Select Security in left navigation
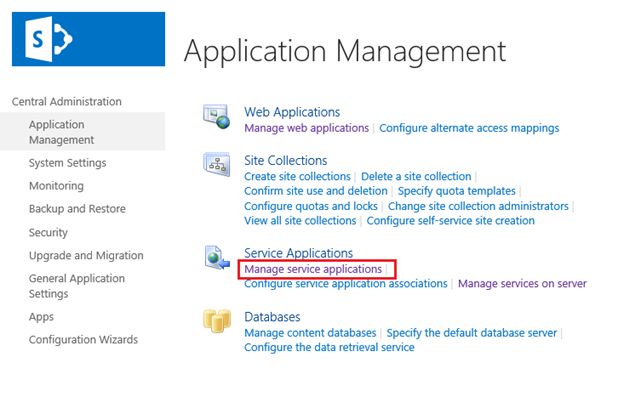The width and height of the screenshot is (624, 408). pyautogui.click(x=48, y=232)
